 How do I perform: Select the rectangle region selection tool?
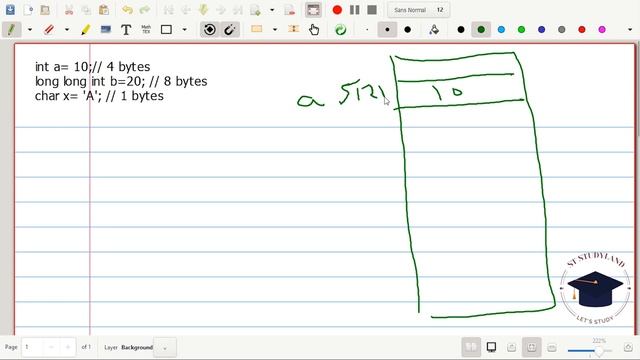pyautogui.click(x=256, y=29)
